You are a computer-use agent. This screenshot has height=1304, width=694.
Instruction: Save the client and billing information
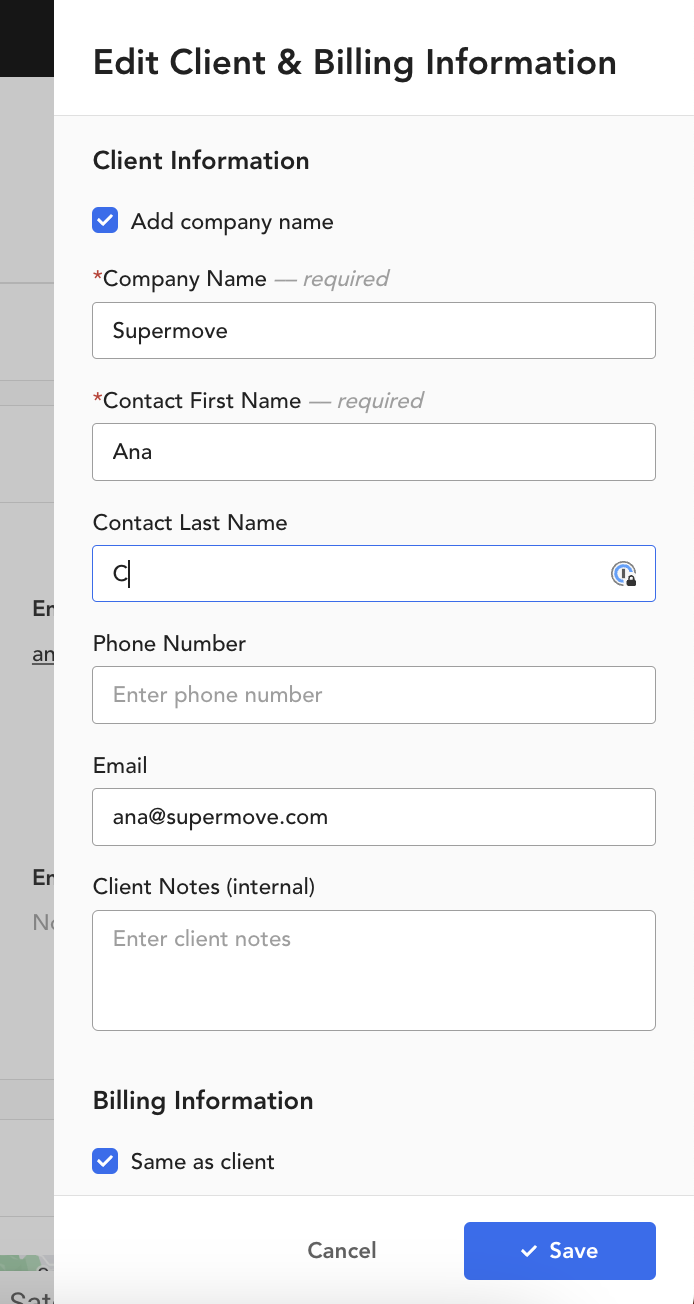560,1251
